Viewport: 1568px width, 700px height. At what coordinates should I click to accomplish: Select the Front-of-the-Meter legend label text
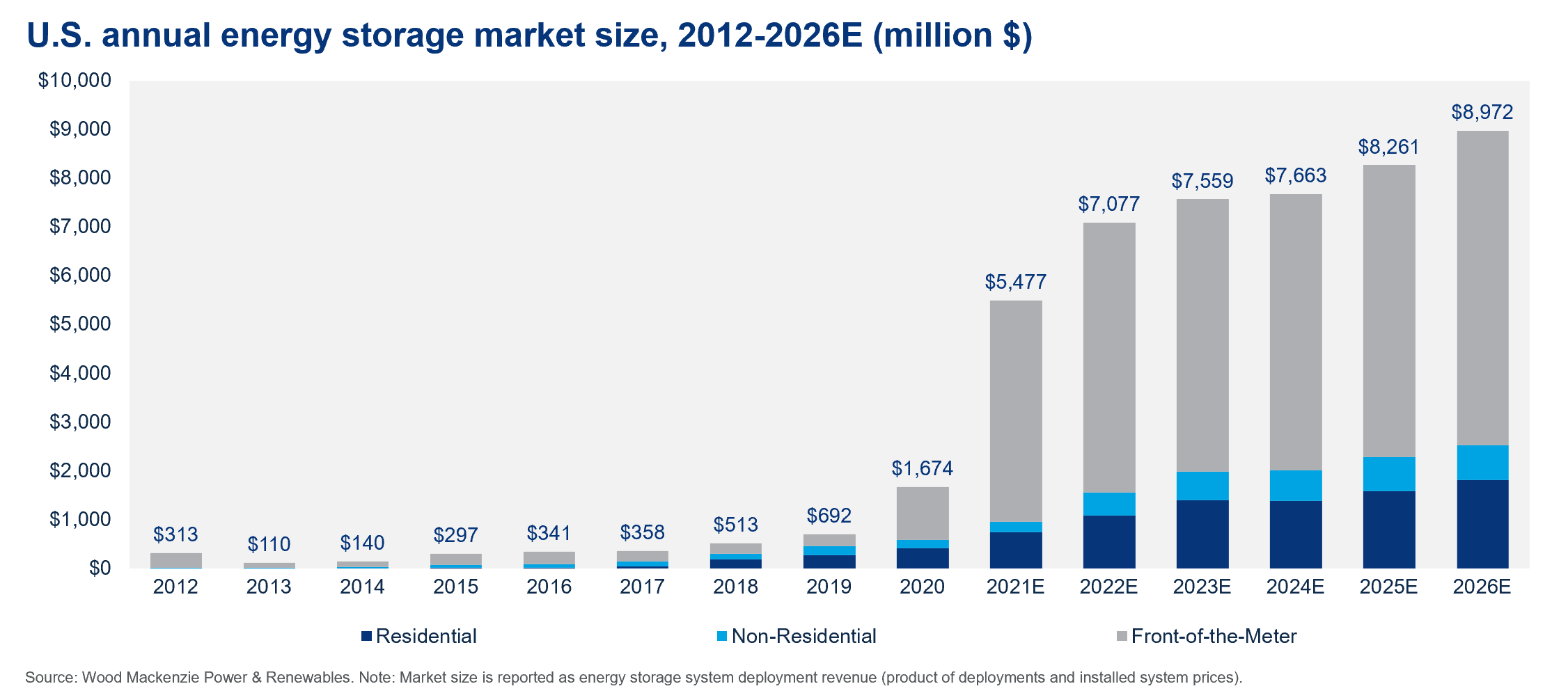[x=1214, y=636]
